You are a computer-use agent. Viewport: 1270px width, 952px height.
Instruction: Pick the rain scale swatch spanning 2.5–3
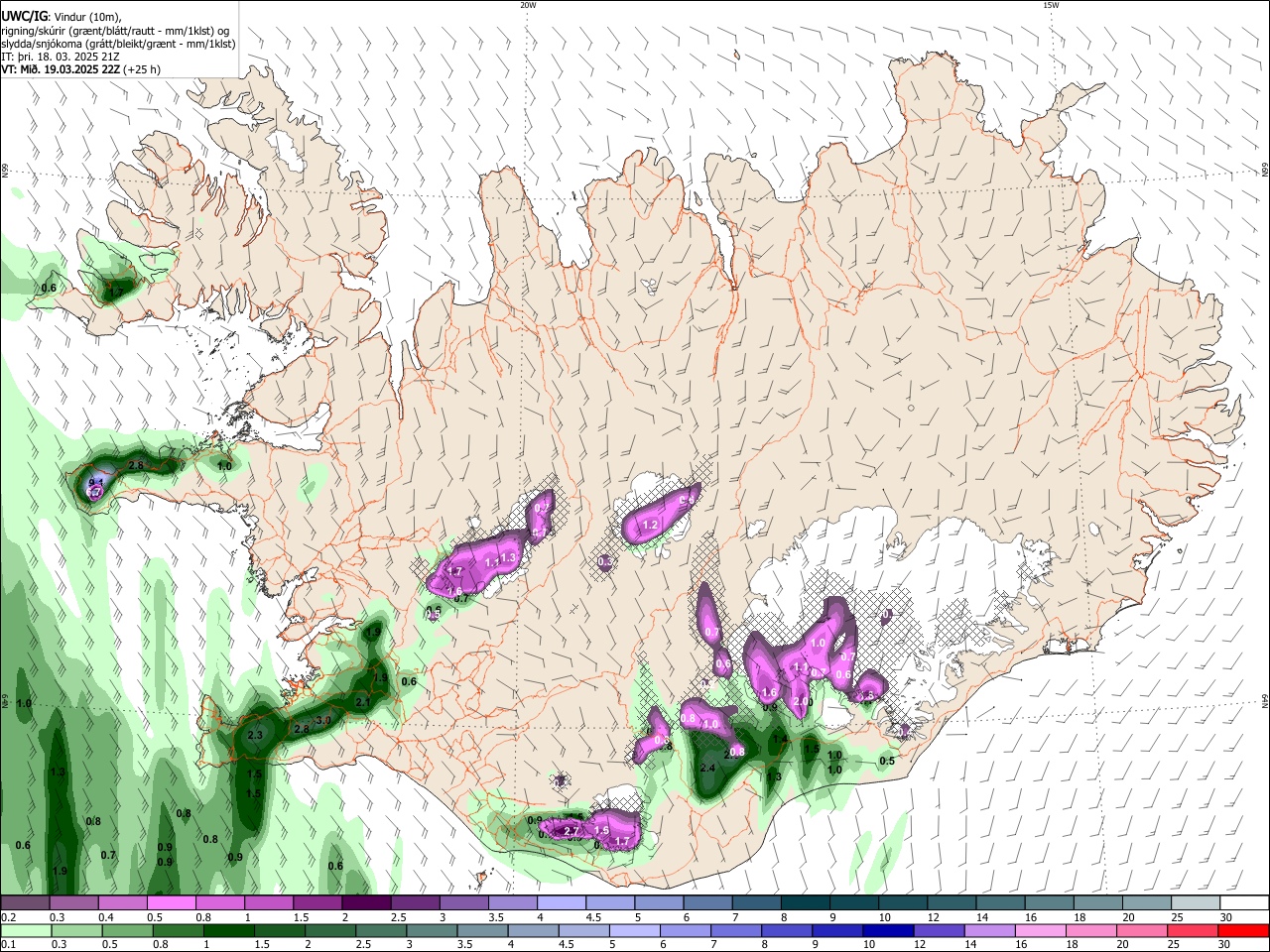click(380, 930)
